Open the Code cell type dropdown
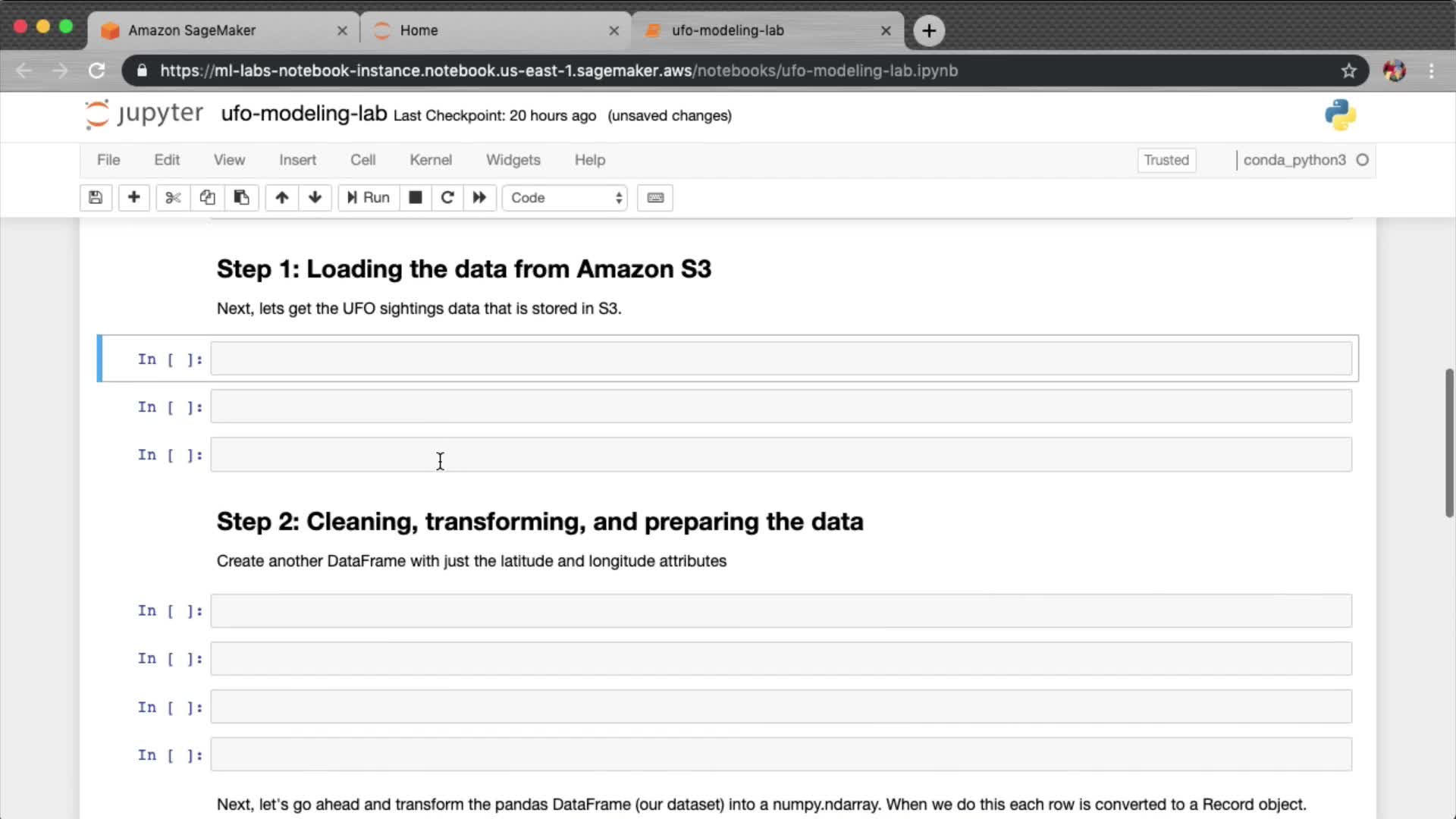This screenshot has width=1456, height=819. [x=565, y=198]
